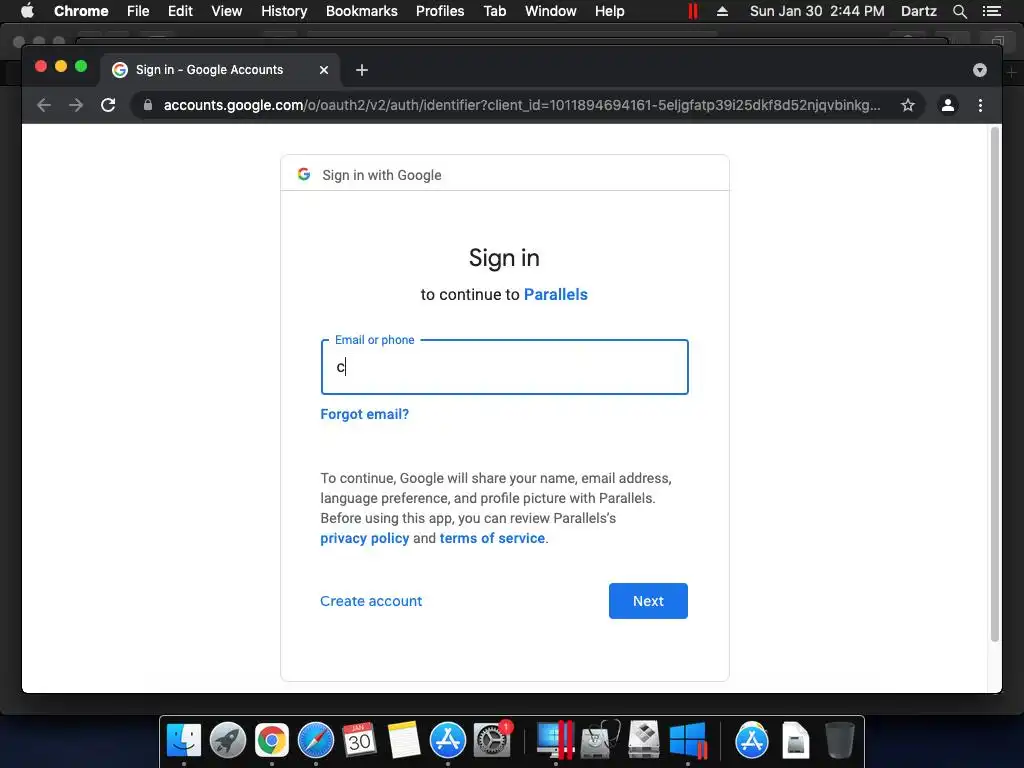Open Chrome from the Dock
Viewport: 1024px width, 768px height.
pos(272,741)
